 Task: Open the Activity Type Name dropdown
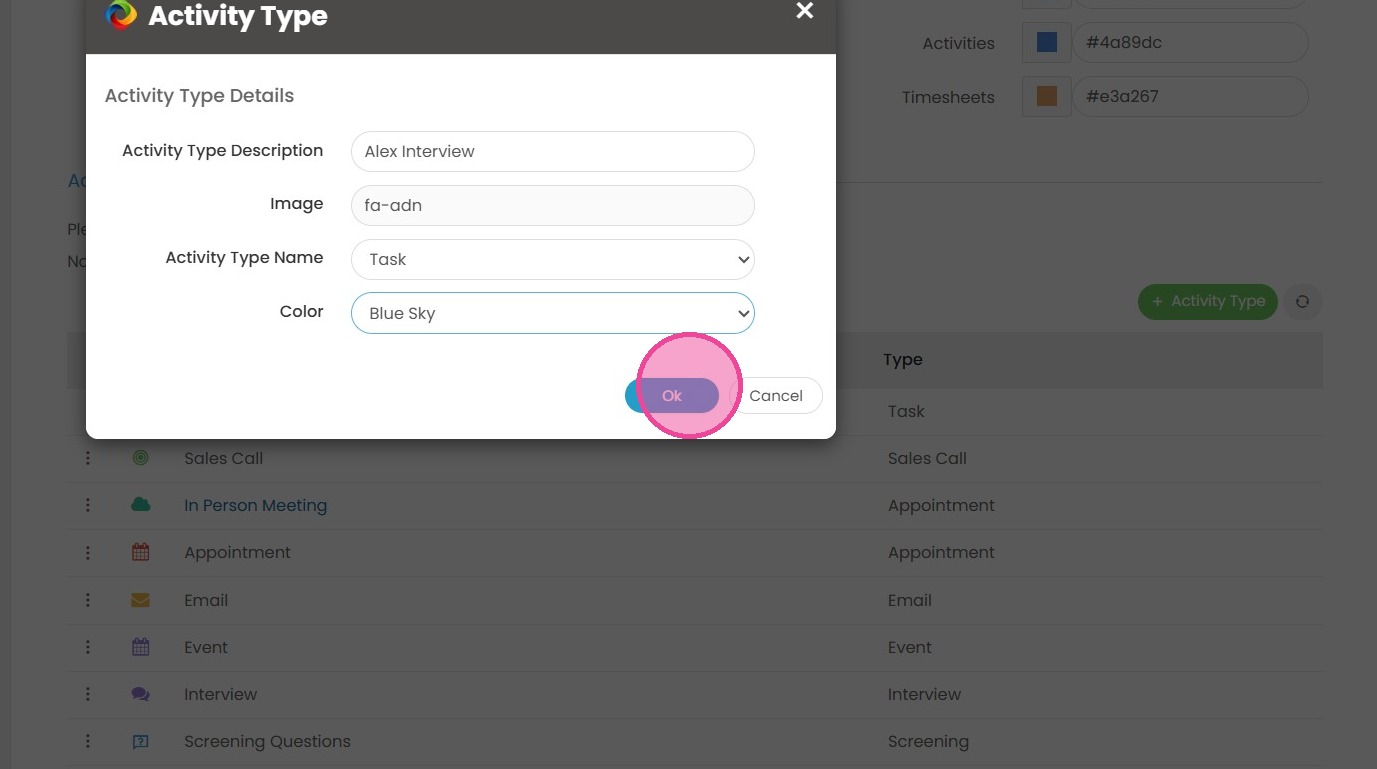[552, 259]
